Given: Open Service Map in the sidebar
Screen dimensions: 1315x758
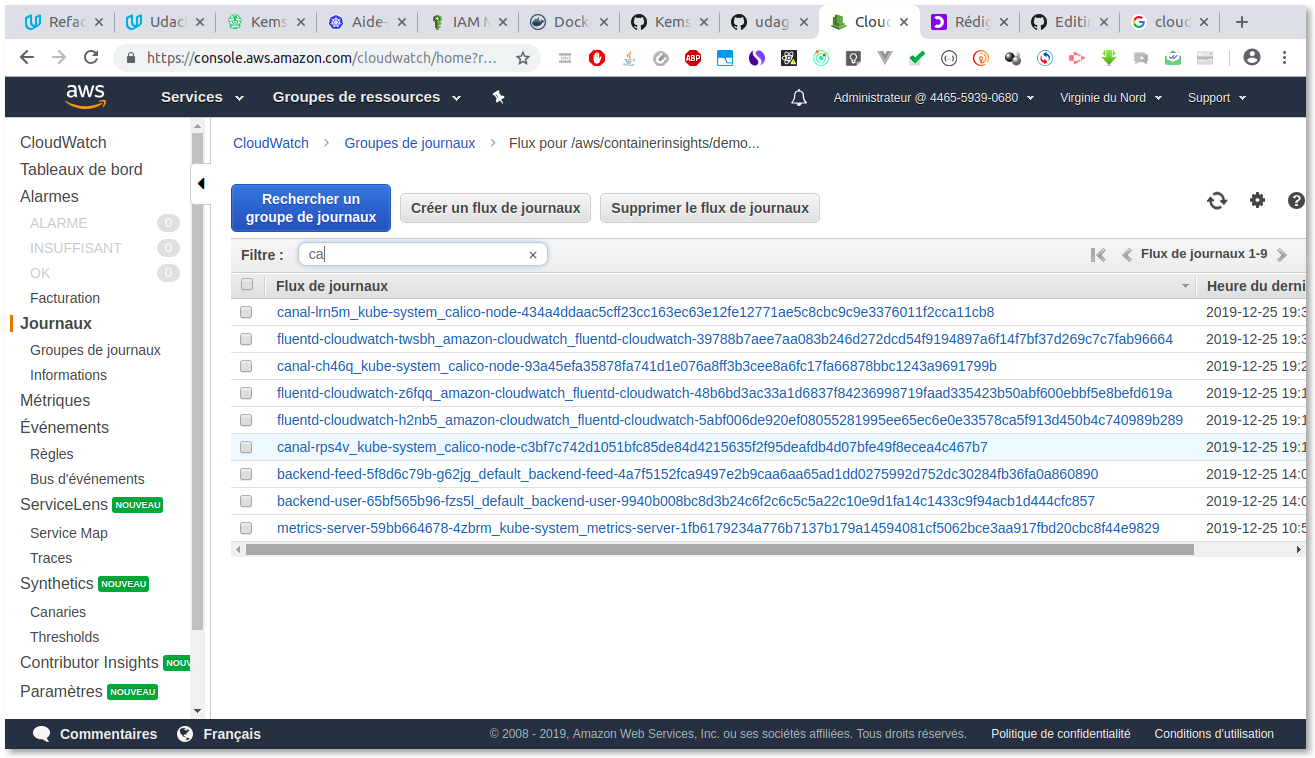Looking at the screenshot, I should 69,533.
